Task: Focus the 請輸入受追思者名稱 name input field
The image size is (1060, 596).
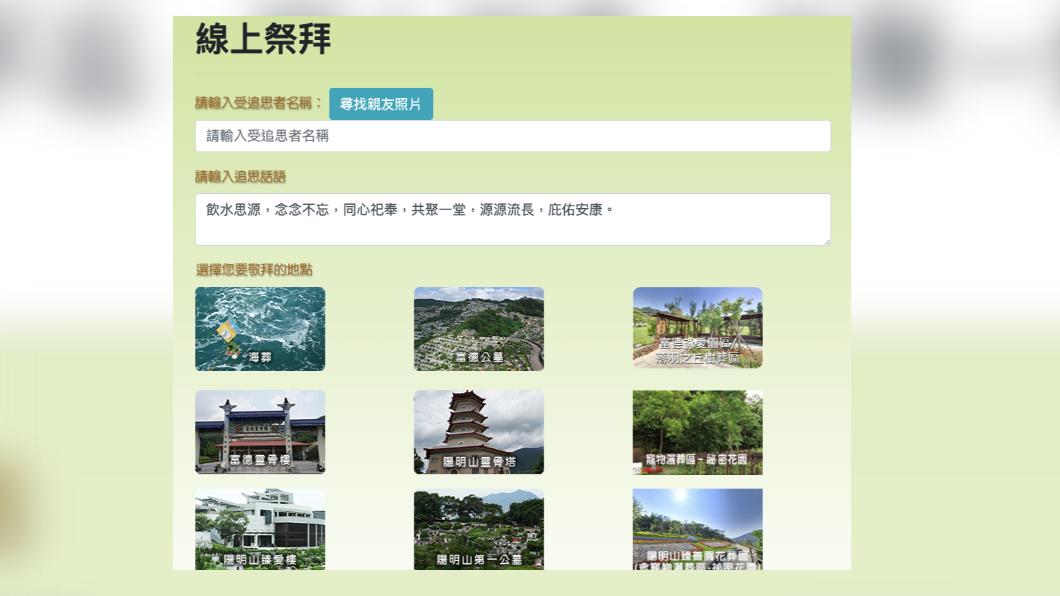Action: 512,136
